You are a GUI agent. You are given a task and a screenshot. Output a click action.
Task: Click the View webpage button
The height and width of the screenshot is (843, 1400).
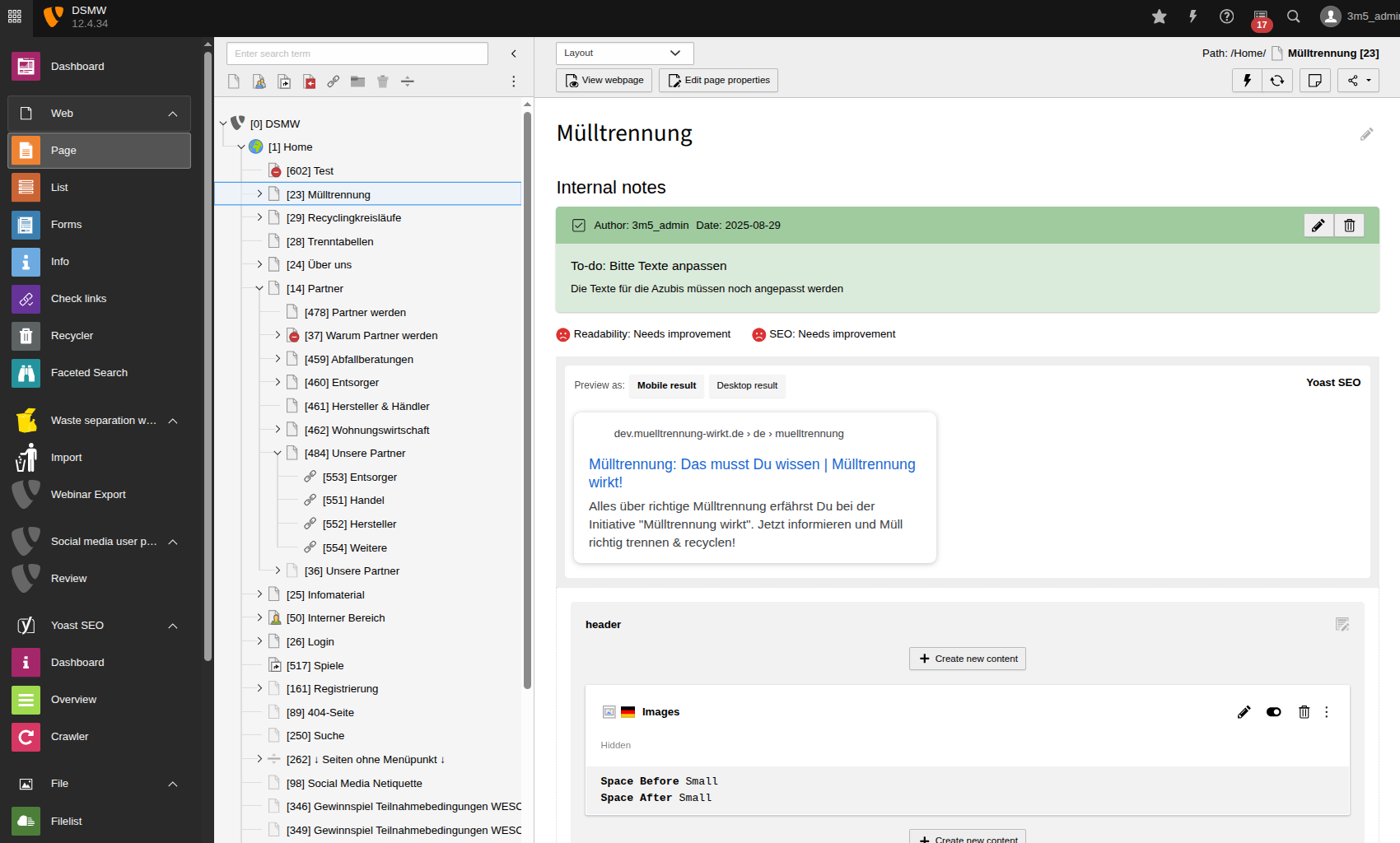[604, 81]
